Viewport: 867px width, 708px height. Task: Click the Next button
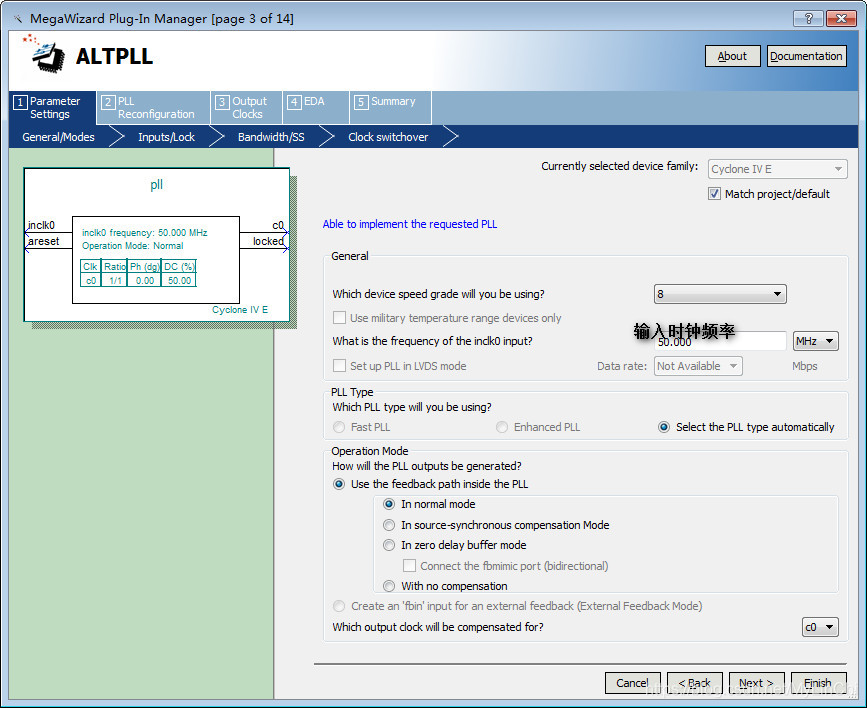[756, 683]
